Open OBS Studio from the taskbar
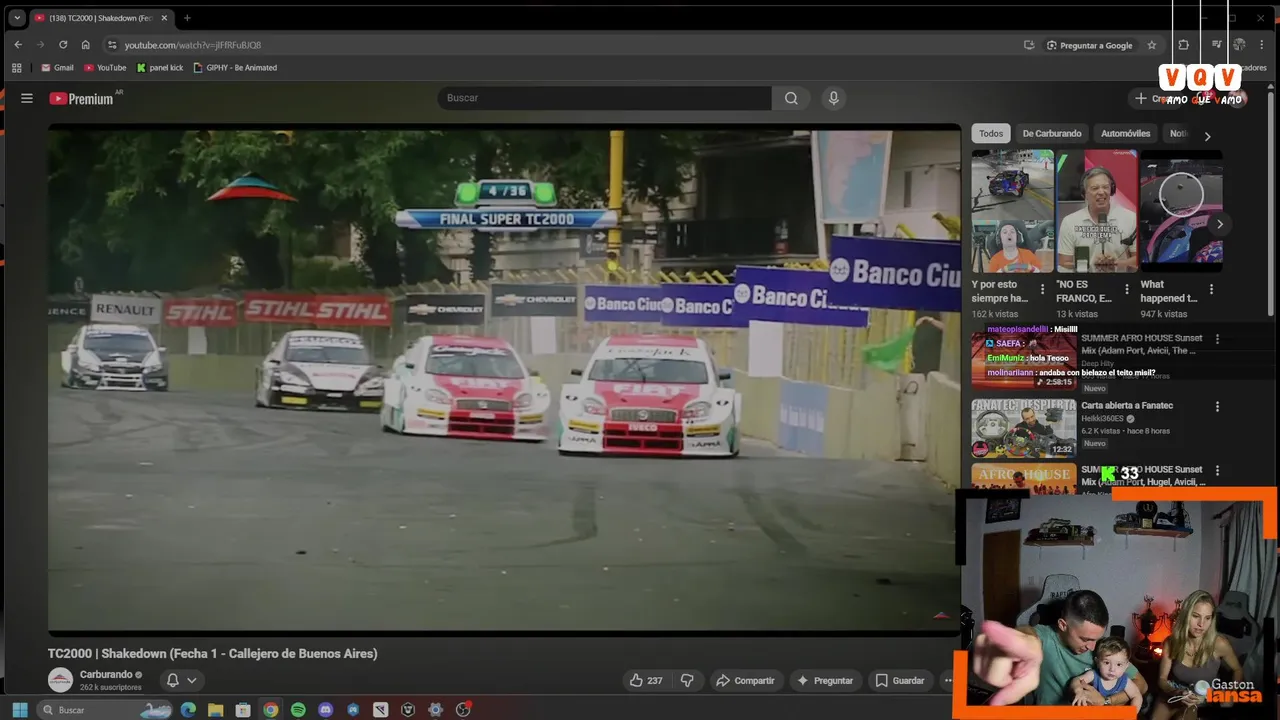The image size is (1280, 720). pos(463,710)
